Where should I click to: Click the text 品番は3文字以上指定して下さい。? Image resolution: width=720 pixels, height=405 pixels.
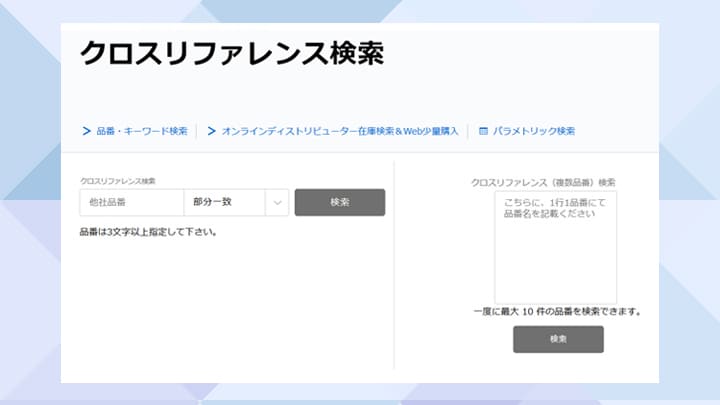pyautogui.click(x=148, y=232)
